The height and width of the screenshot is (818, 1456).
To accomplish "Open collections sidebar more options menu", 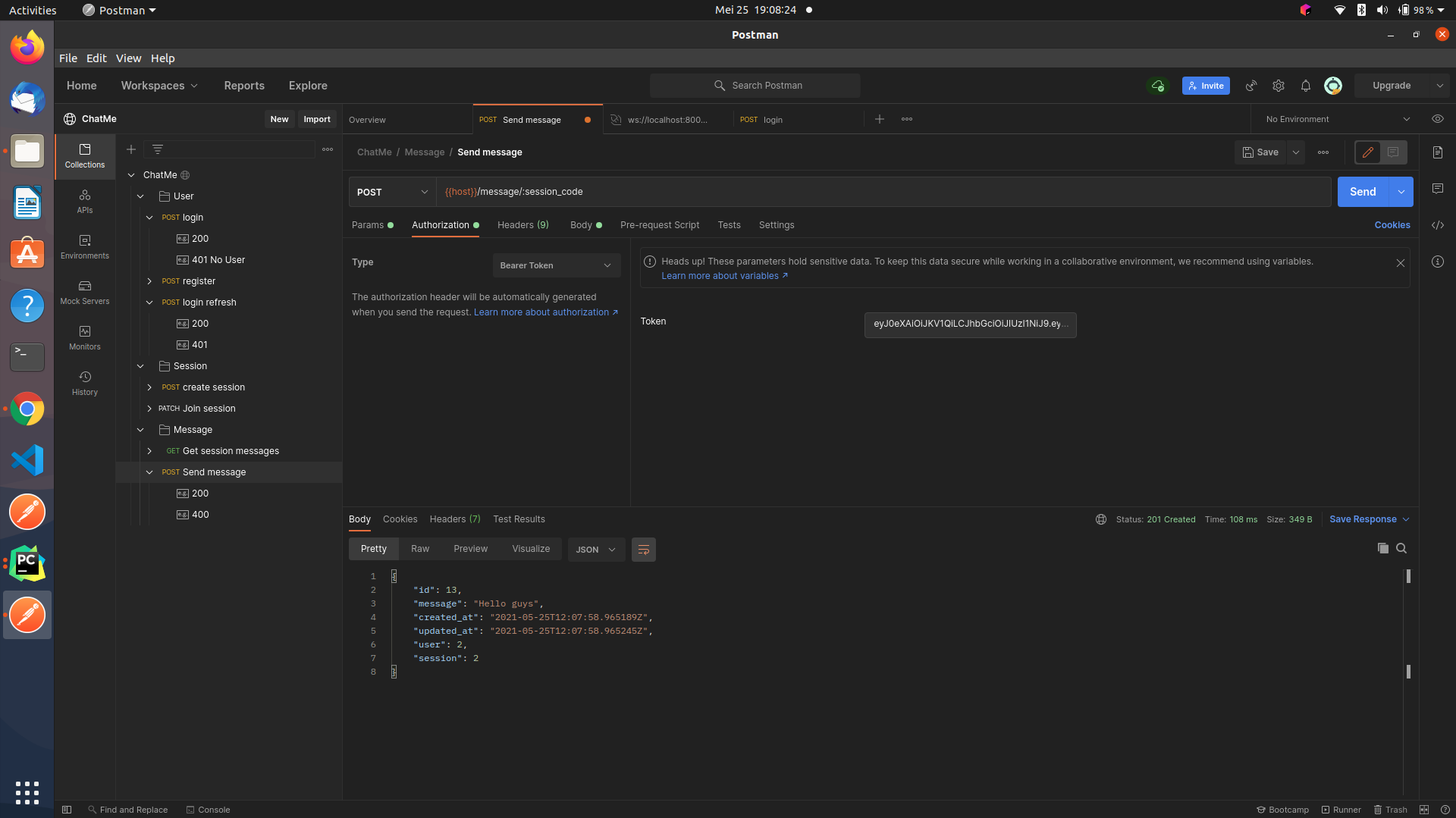I will point(328,149).
